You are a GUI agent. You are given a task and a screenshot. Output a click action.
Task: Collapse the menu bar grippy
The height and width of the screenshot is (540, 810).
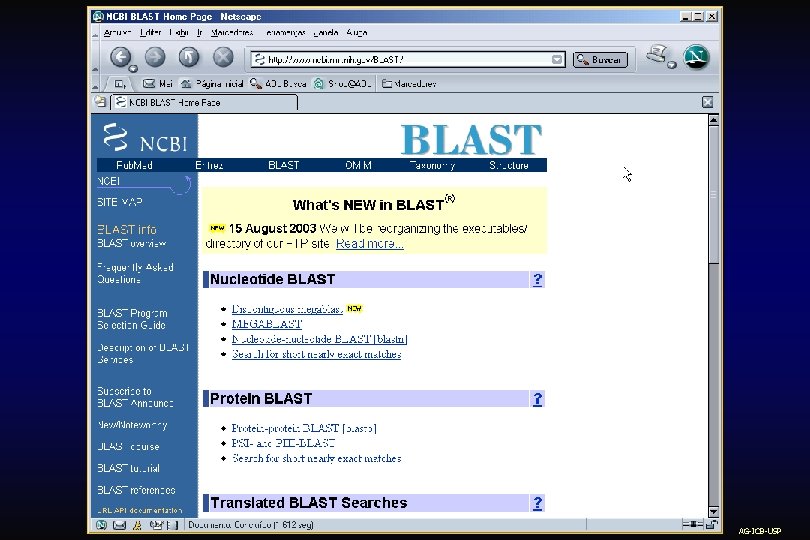(x=95, y=34)
